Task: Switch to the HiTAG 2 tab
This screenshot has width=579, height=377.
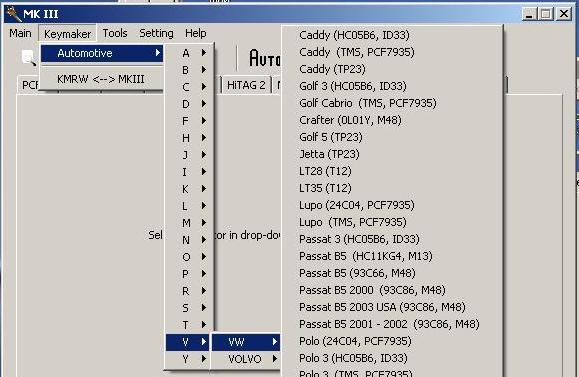Action: click(x=246, y=85)
